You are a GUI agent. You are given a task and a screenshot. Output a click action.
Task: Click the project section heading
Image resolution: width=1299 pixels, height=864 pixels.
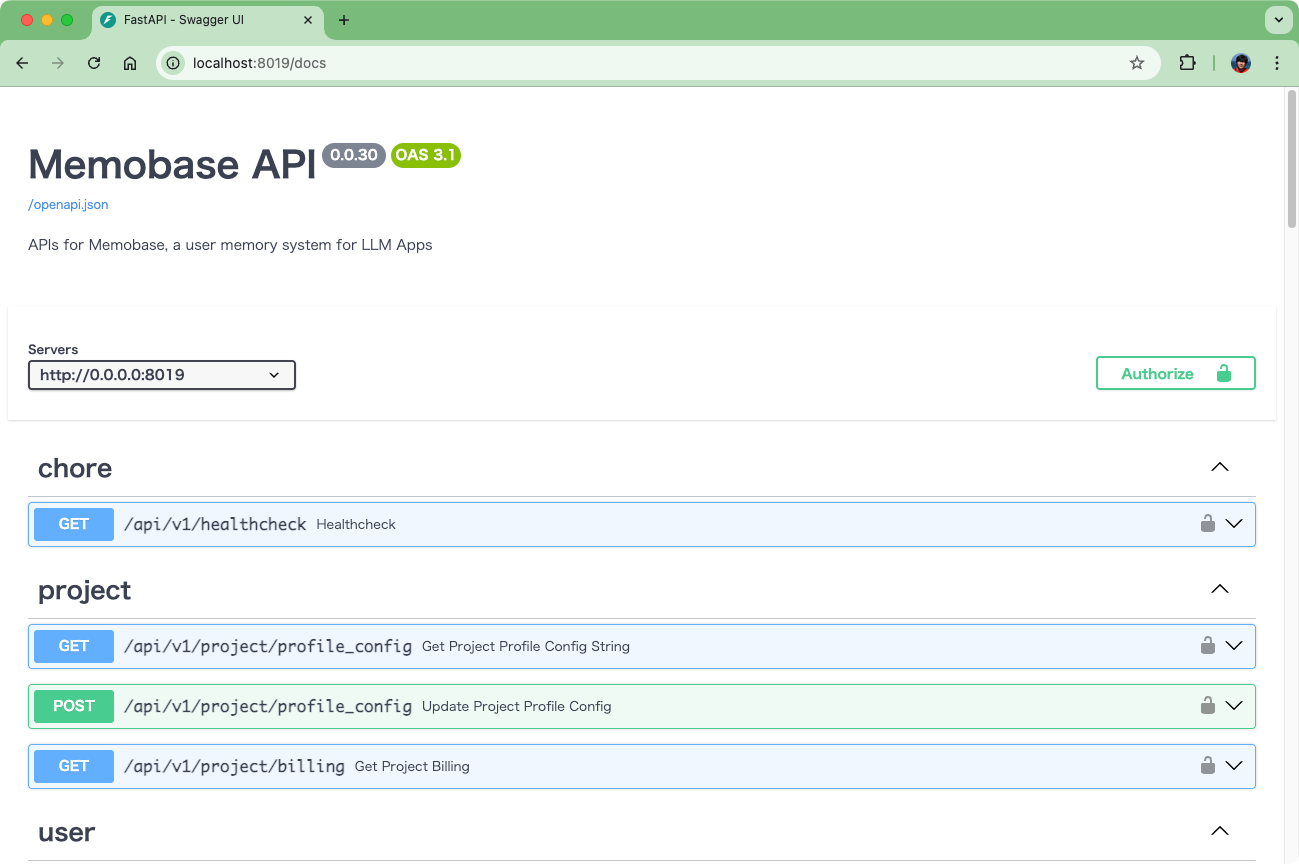tap(85, 590)
